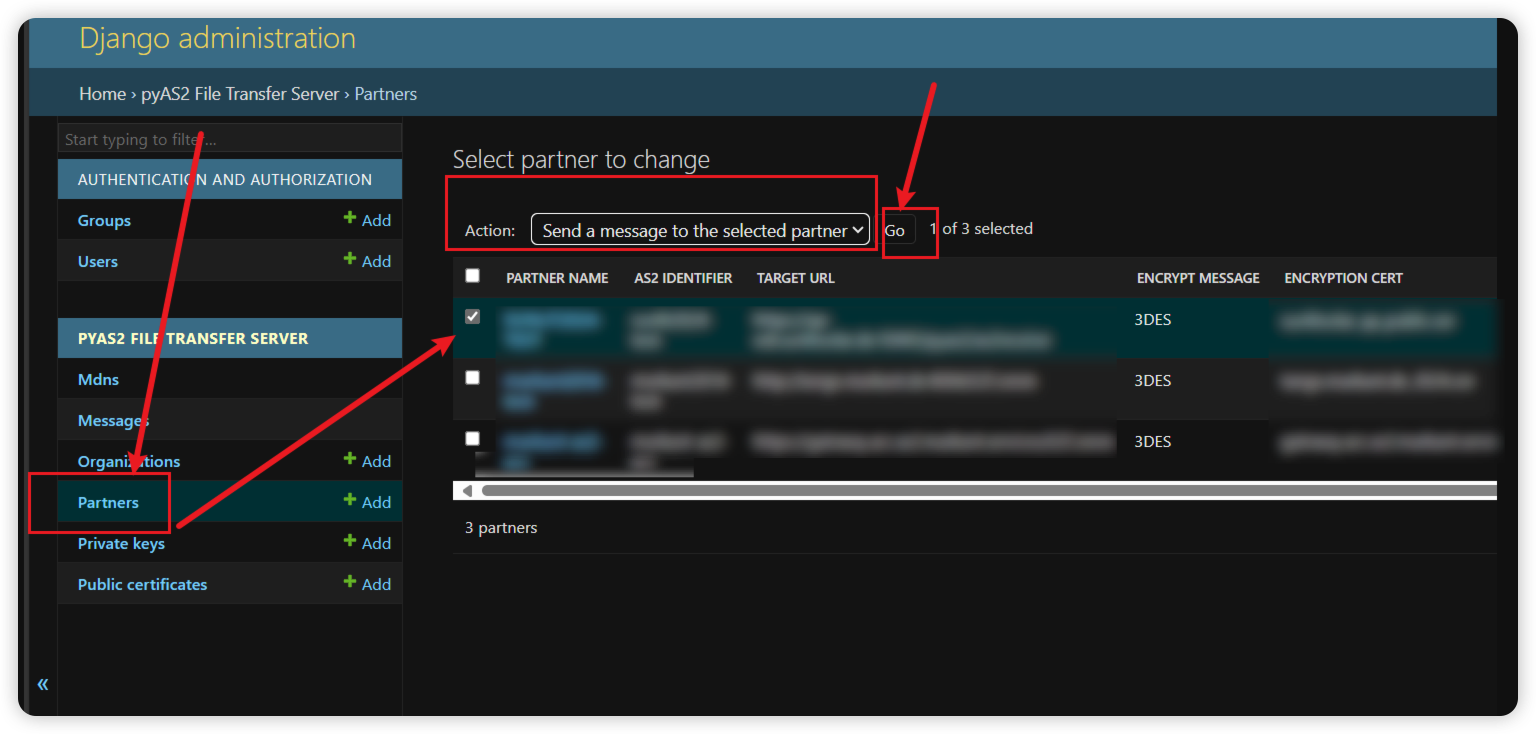Click the Add icon next to Groups

point(367,220)
